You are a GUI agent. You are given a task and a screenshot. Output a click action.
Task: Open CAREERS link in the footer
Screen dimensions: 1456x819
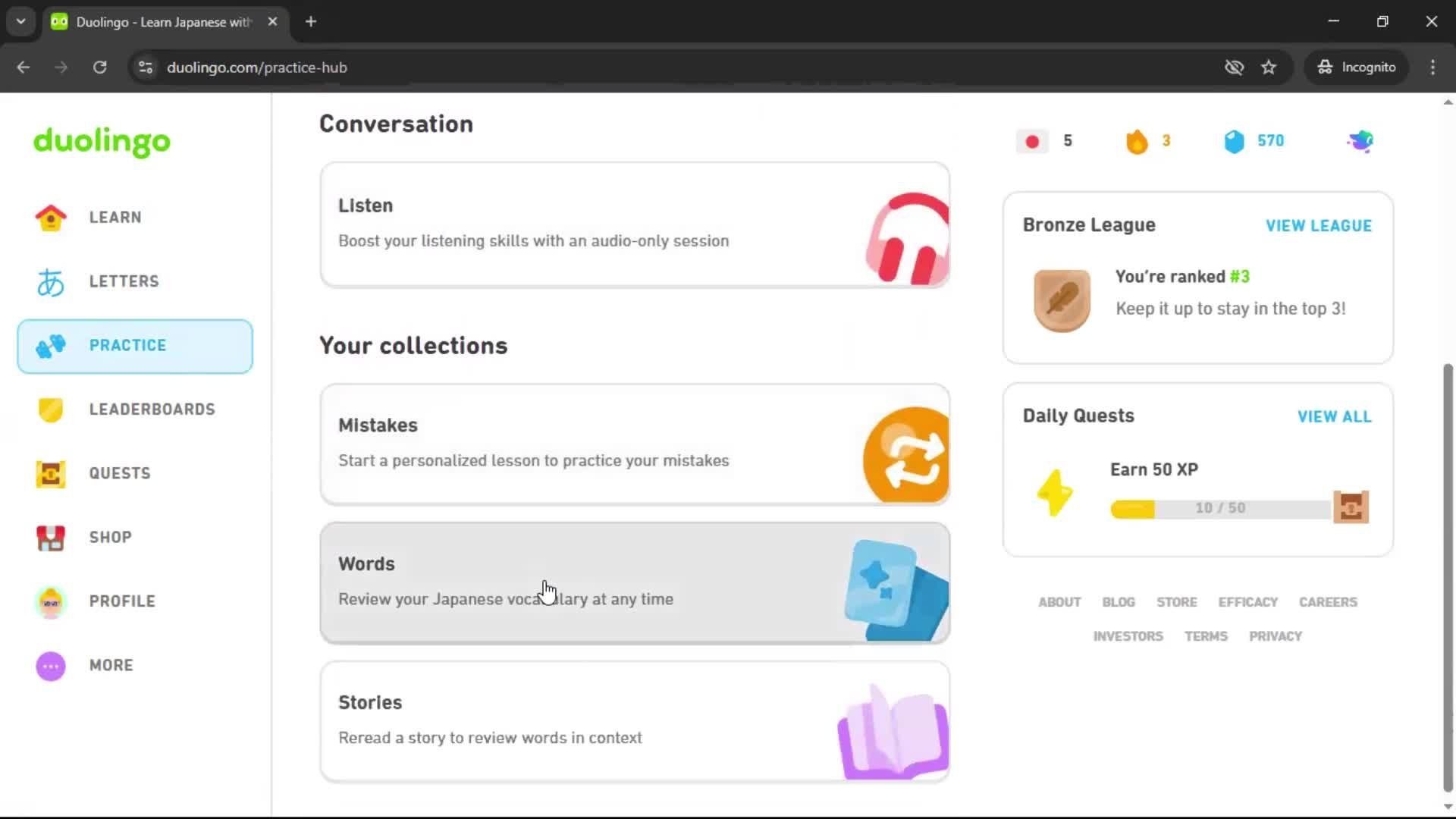(x=1328, y=601)
